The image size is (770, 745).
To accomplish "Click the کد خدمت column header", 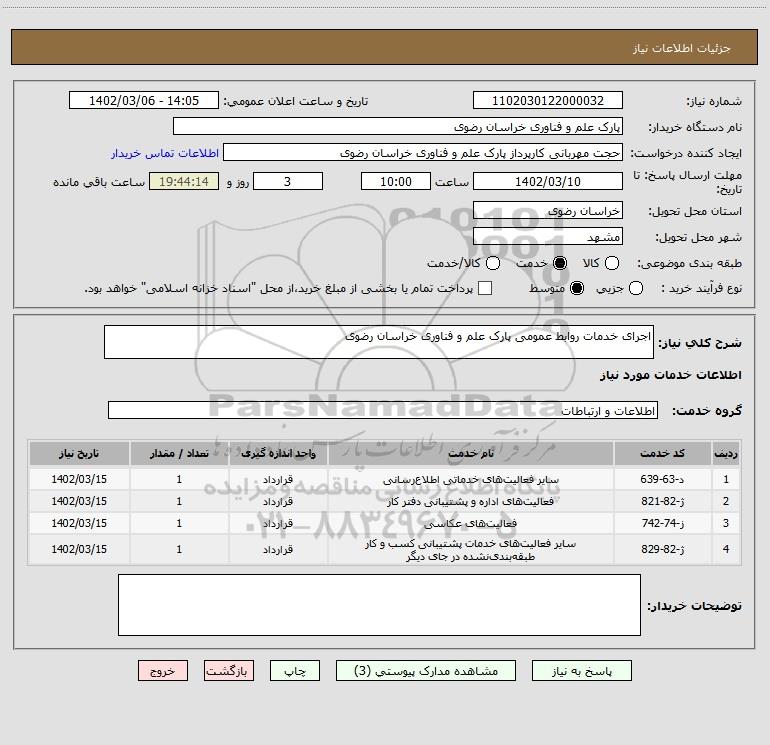I will coord(662,453).
